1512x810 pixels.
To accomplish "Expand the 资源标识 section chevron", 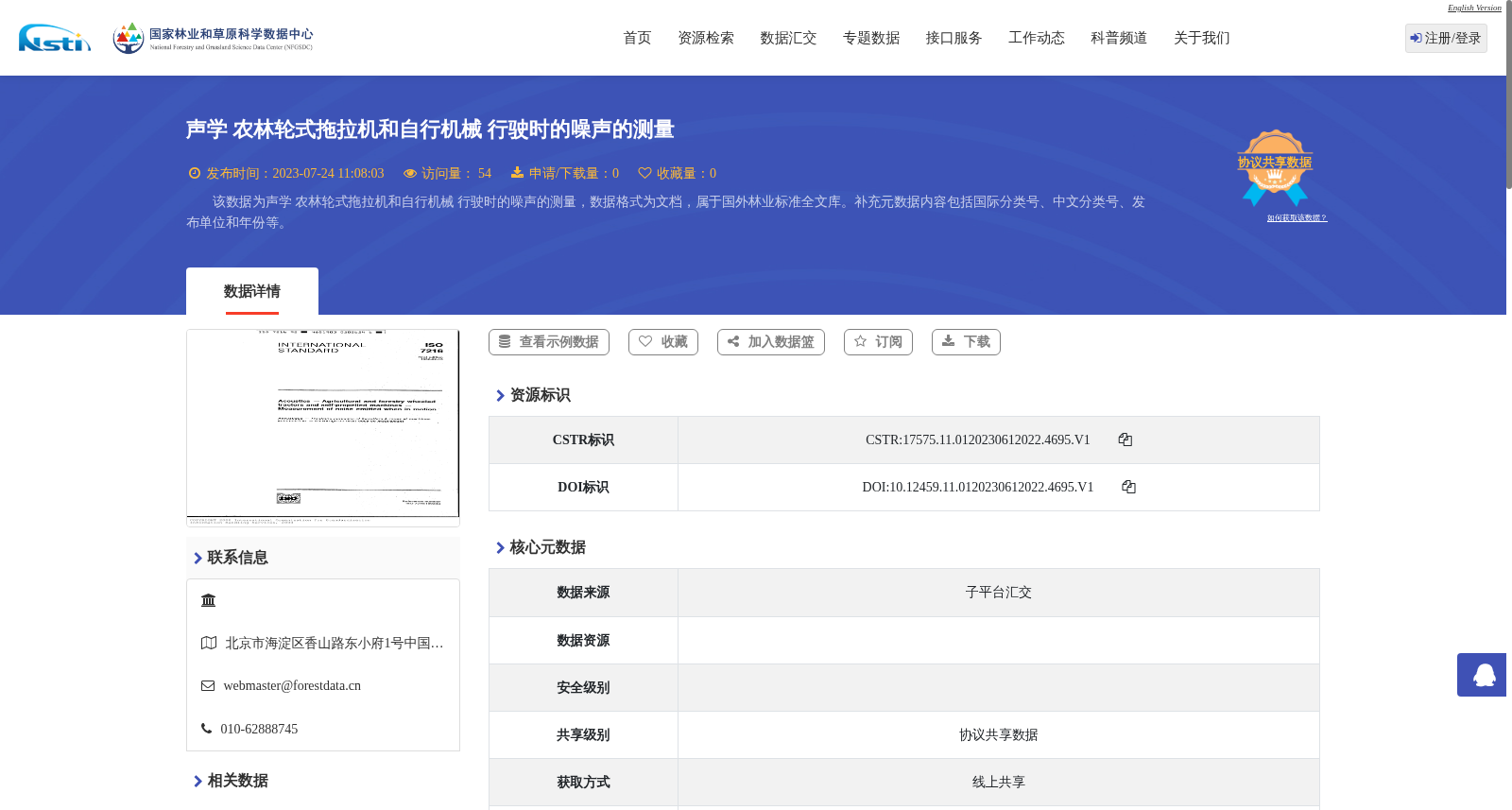I will pos(500,396).
